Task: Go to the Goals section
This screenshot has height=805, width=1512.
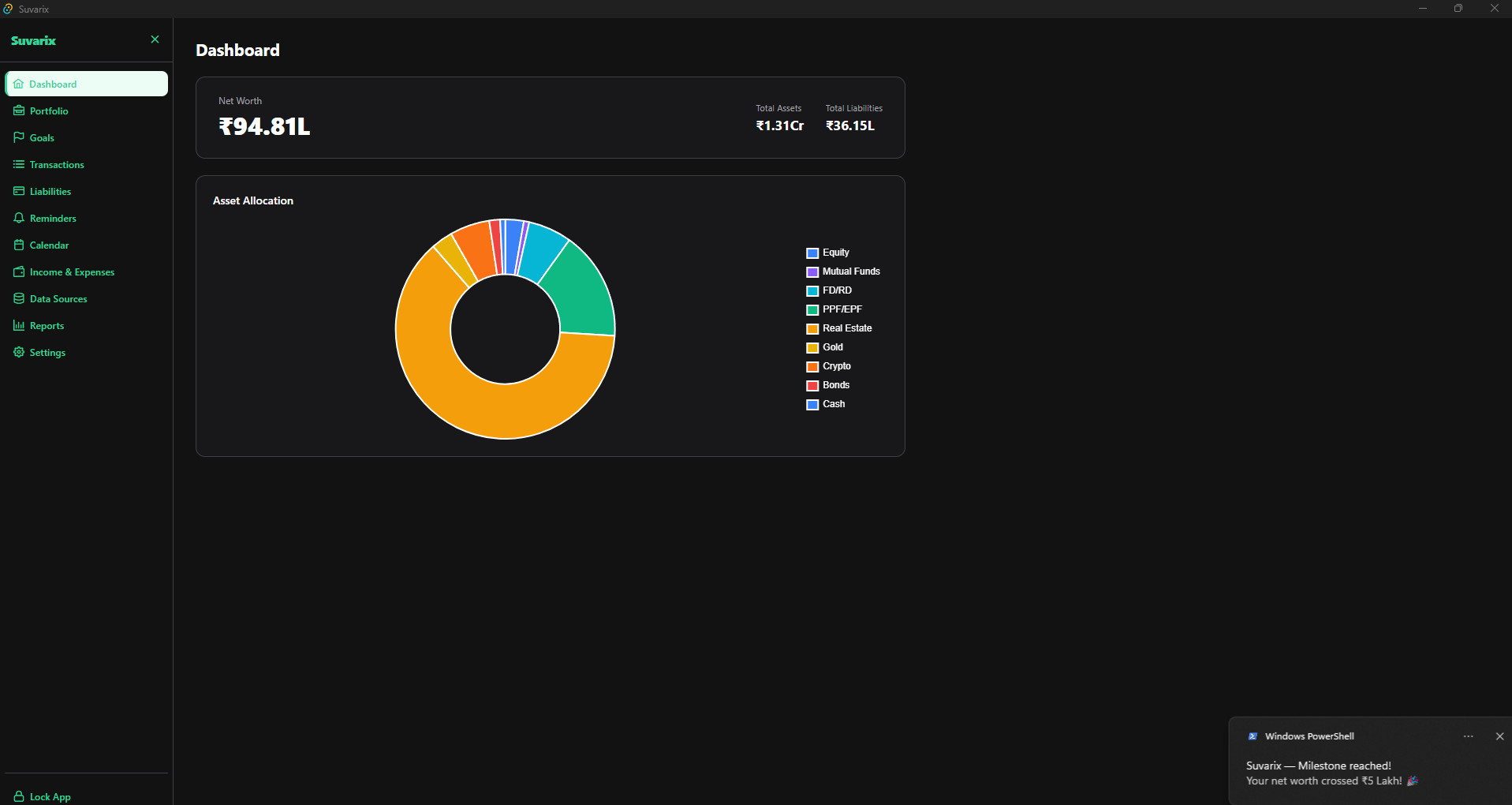Action: pyautogui.click(x=87, y=137)
